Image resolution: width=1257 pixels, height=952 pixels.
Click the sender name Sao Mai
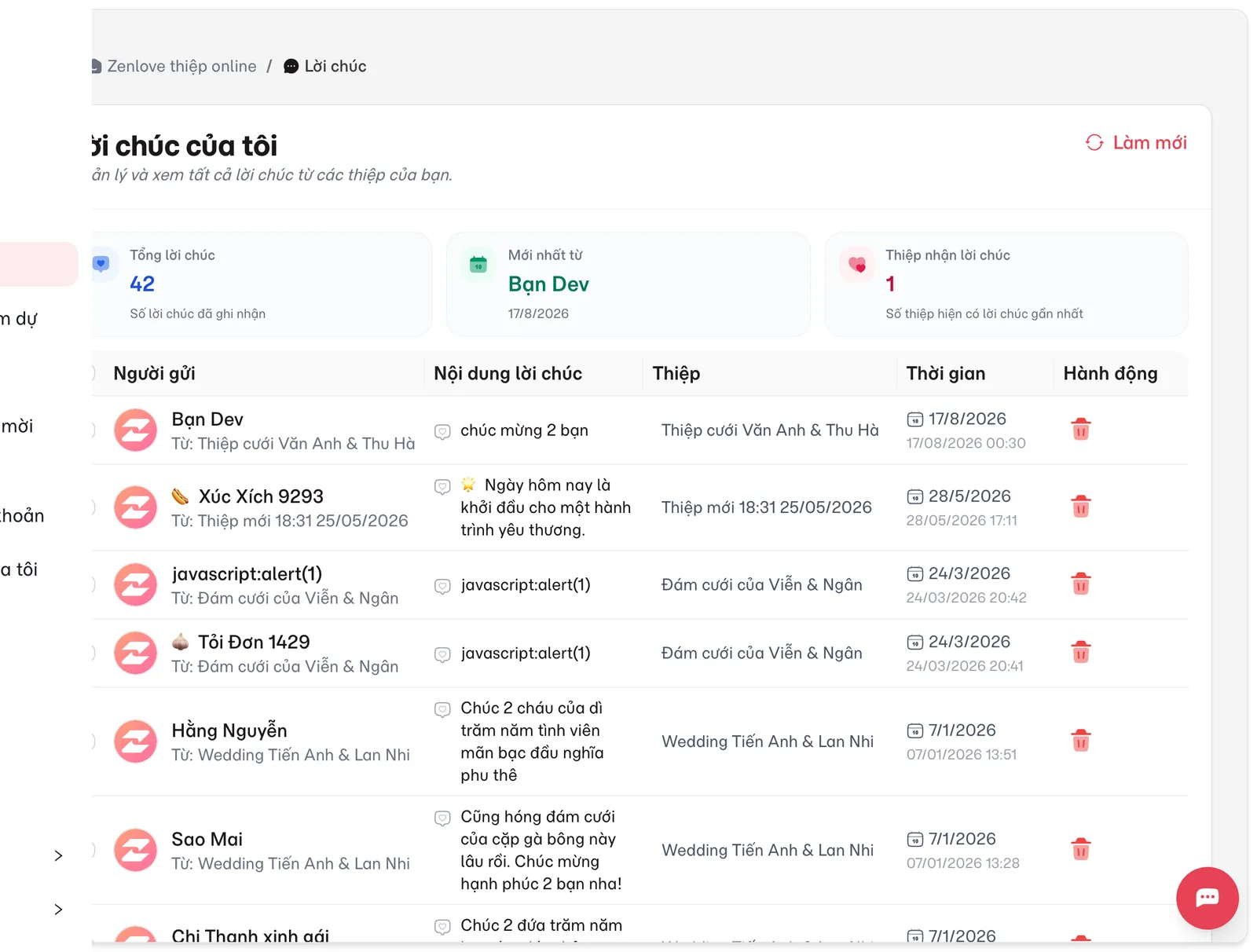click(x=207, y=839)
